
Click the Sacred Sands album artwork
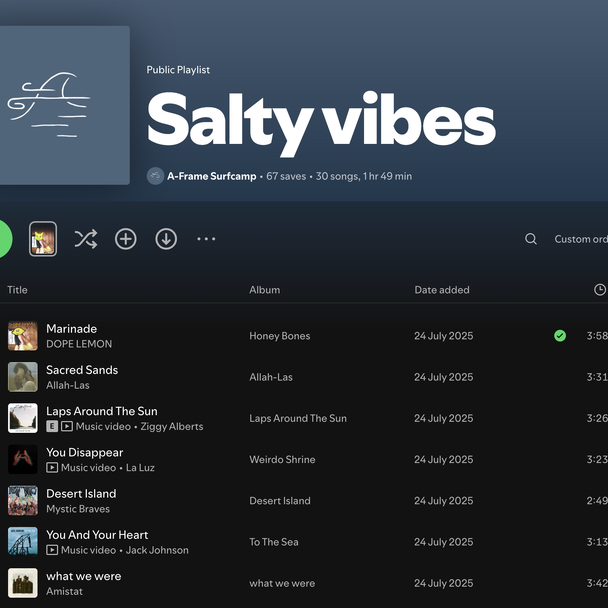[x=23, y=377]
